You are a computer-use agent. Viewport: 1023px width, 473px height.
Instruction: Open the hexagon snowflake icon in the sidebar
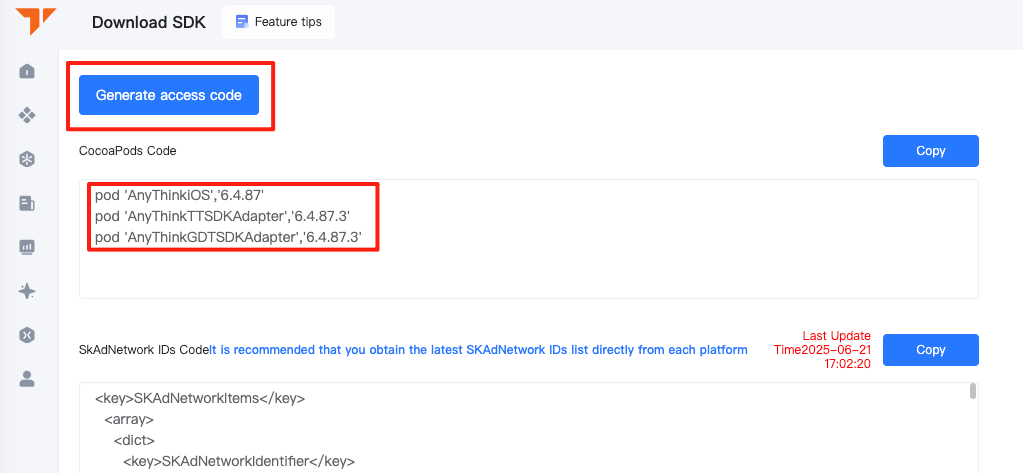tap(27, 159)
